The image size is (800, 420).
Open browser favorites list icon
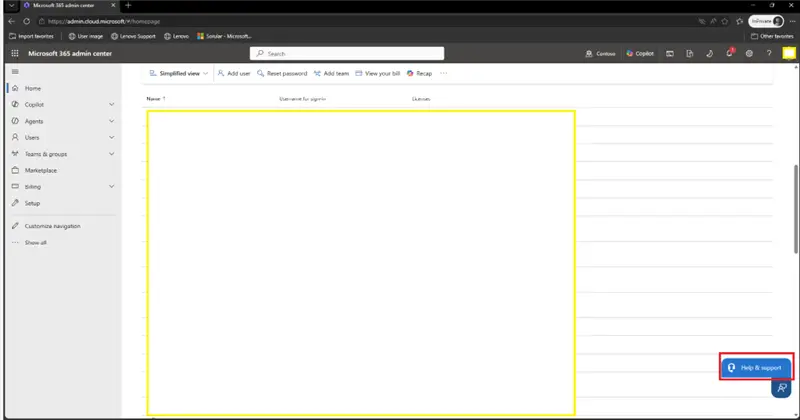(x=739, y=21)
